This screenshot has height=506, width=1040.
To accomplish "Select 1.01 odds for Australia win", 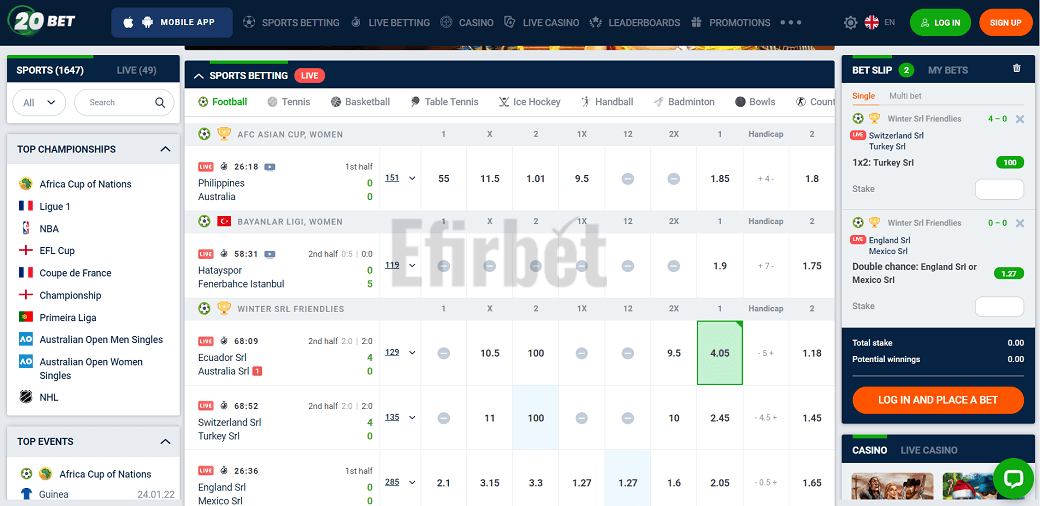I will [536, 178].
